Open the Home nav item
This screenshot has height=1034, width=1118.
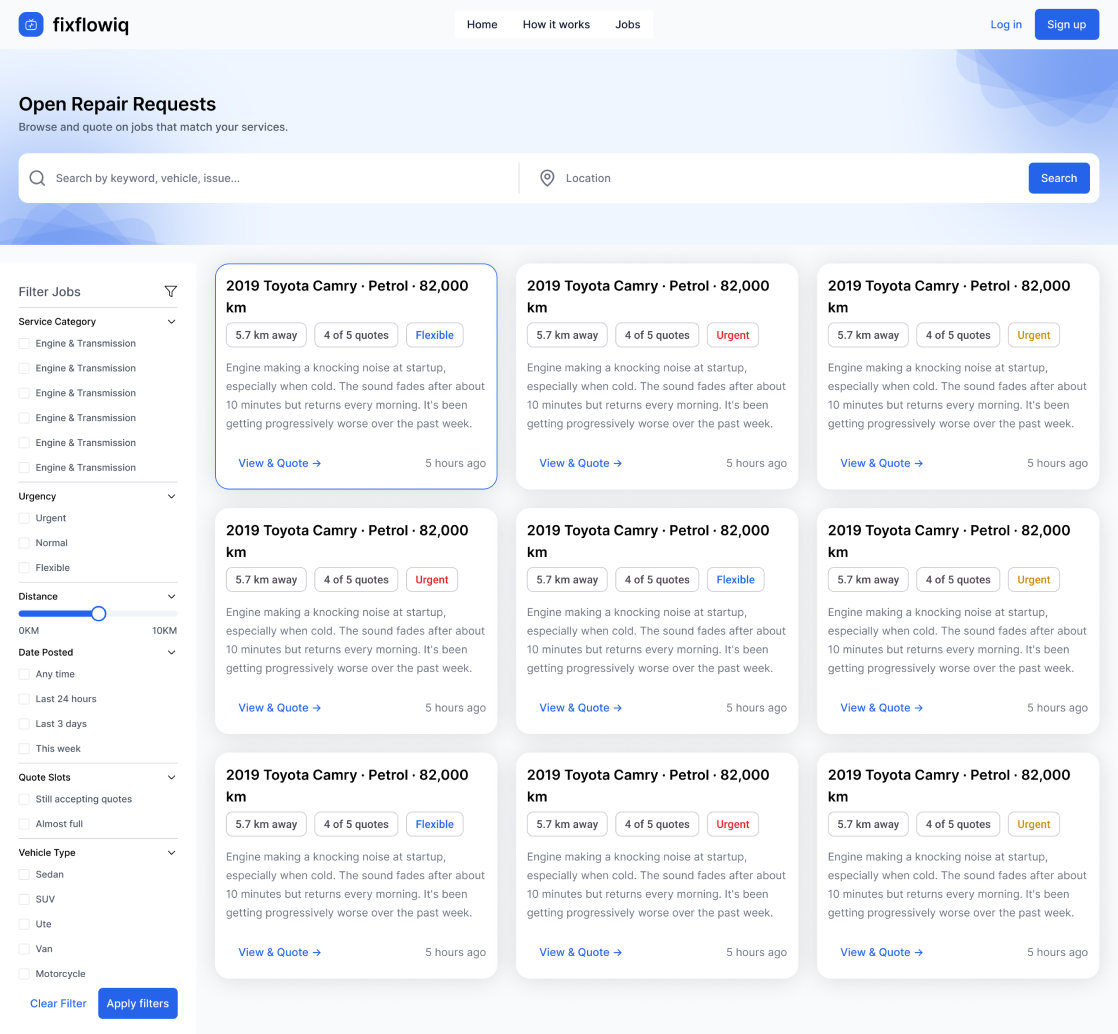pyautogui.click(x=482, y=24)
